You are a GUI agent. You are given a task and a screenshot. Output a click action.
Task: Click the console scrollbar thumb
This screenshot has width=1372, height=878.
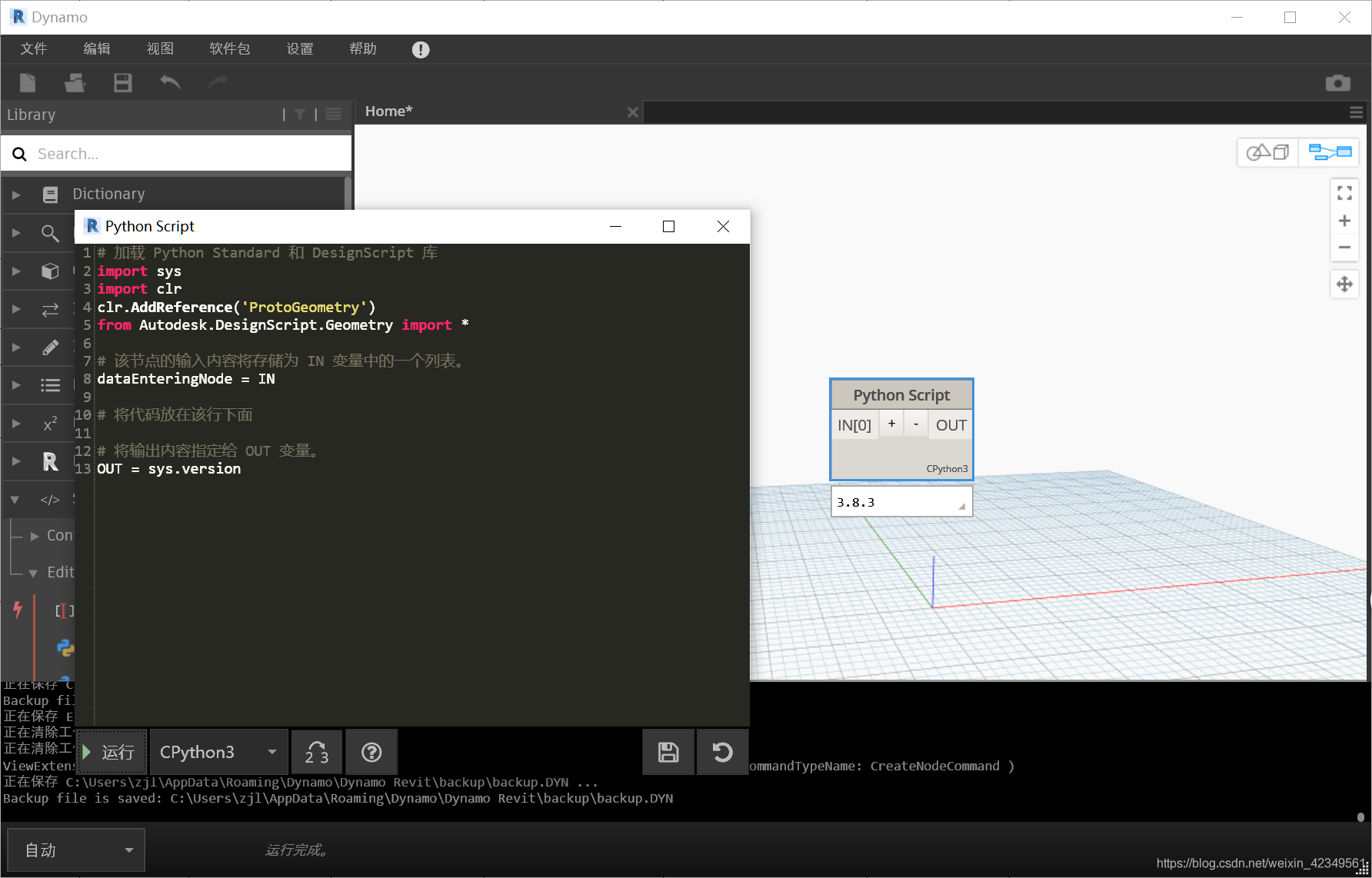click(1360, 817)
